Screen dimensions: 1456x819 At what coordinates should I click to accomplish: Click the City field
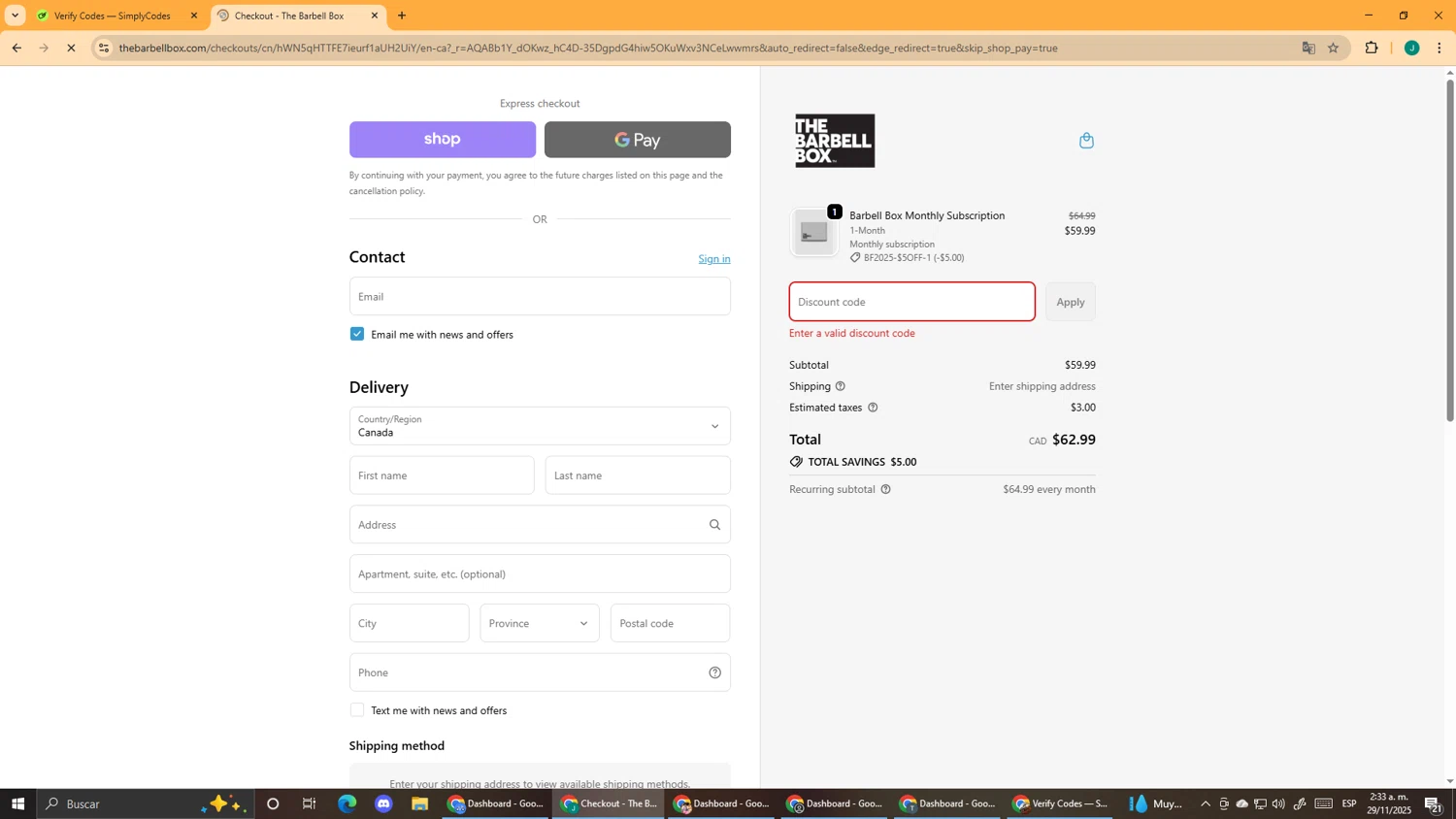(409, 623)
